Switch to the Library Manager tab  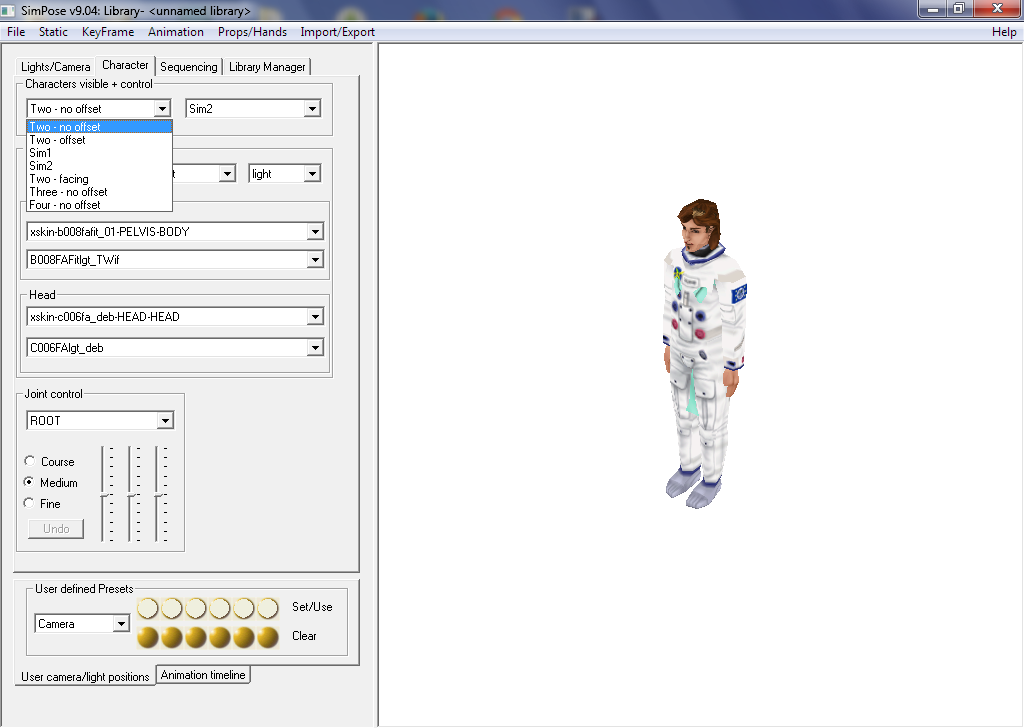coord(267,67)
